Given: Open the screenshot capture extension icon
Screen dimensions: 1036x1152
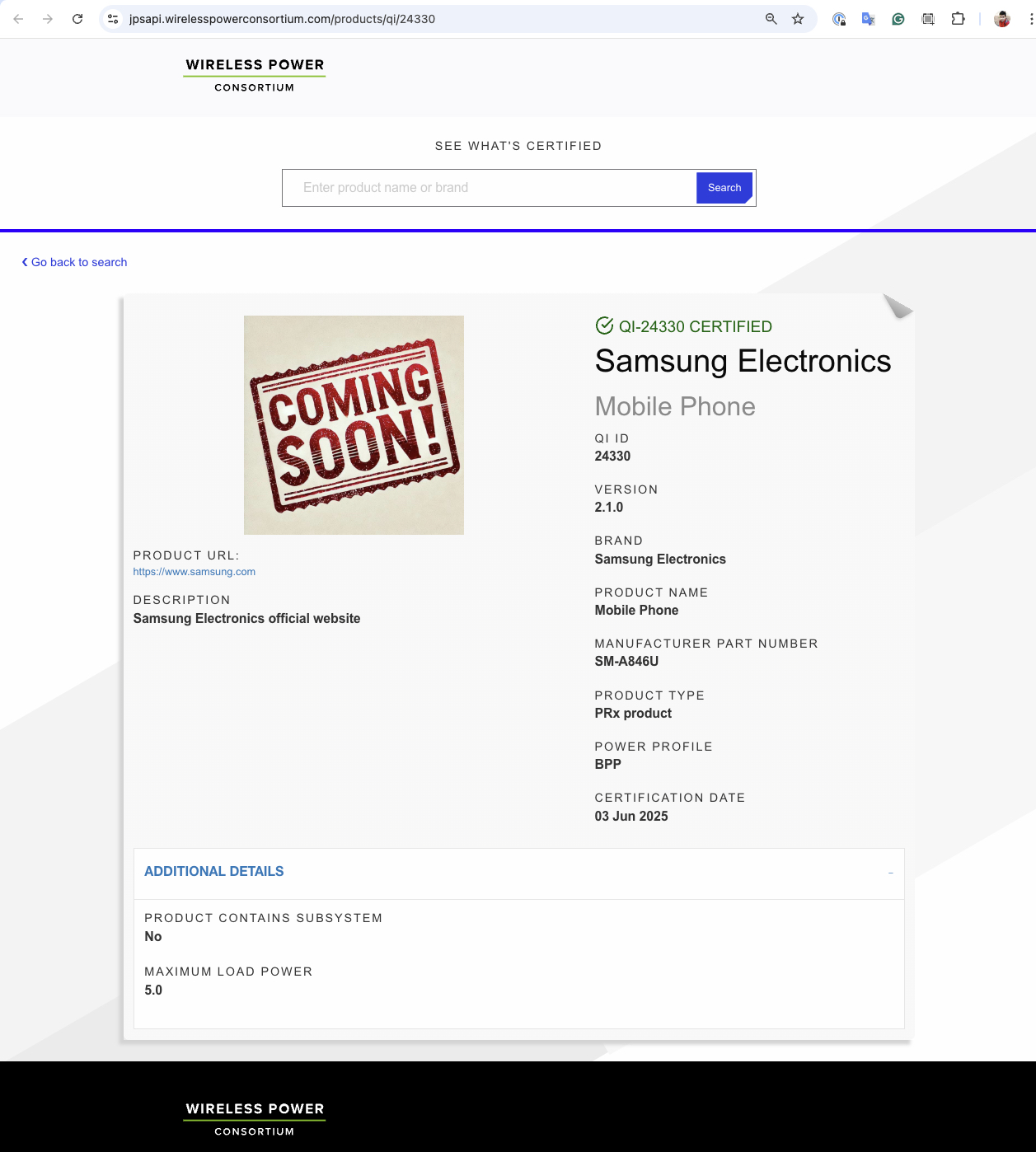Looking at the screenshot, I should click(928, 19).
